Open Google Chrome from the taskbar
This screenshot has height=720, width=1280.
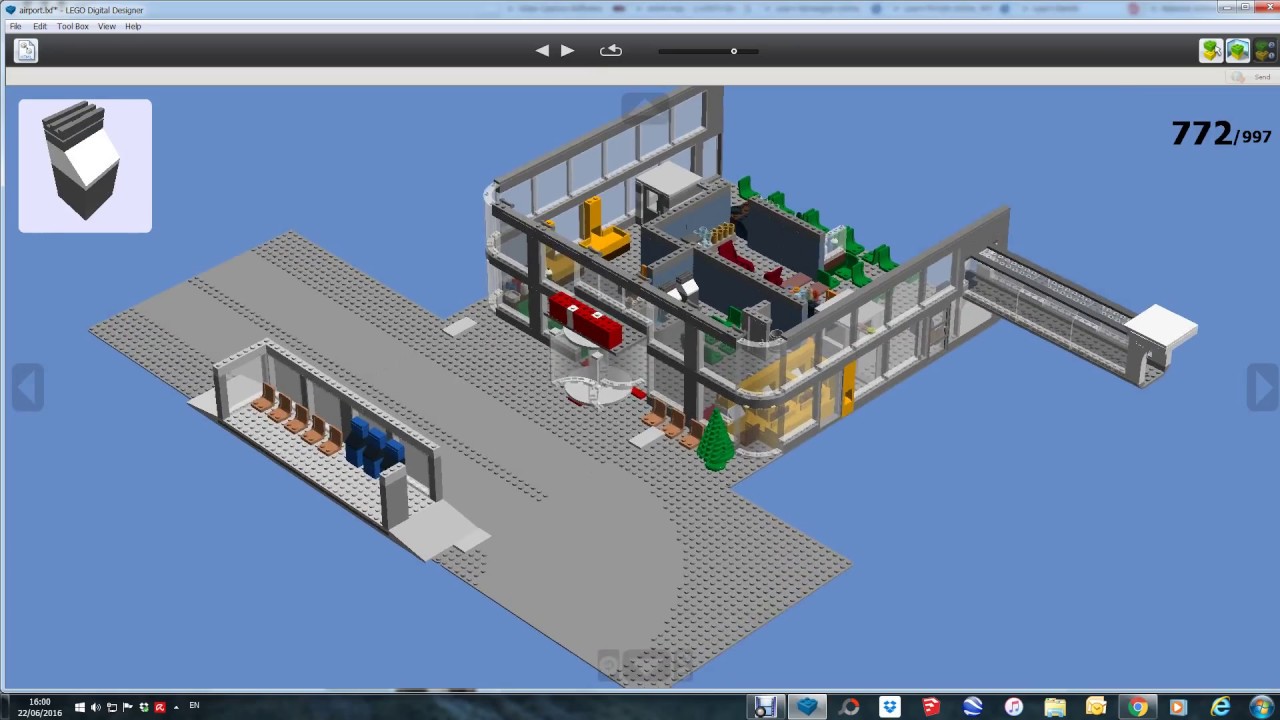point(1138,707)
